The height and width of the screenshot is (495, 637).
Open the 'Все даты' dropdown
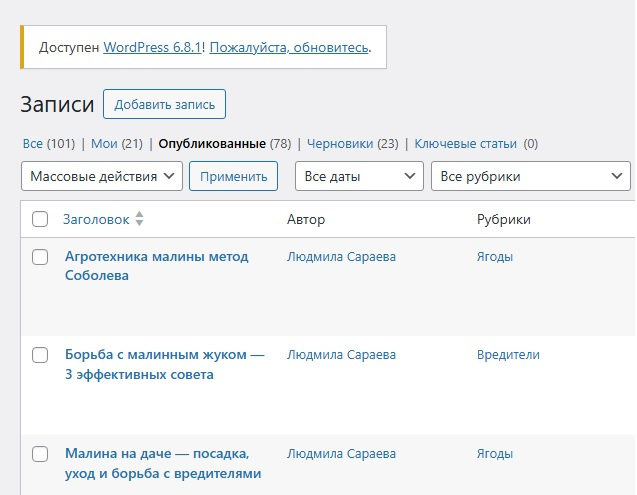pyautogui.click(x=360, y=176)
